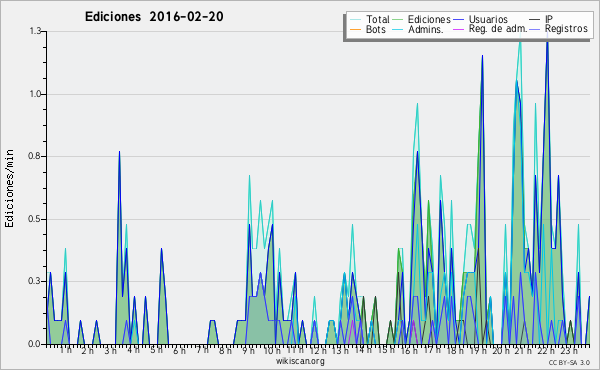Image resolution: width=600 pixels, height=370 pixels.
Task: Click the '9 h' x-axis label
Action: (x=248, y=351)
